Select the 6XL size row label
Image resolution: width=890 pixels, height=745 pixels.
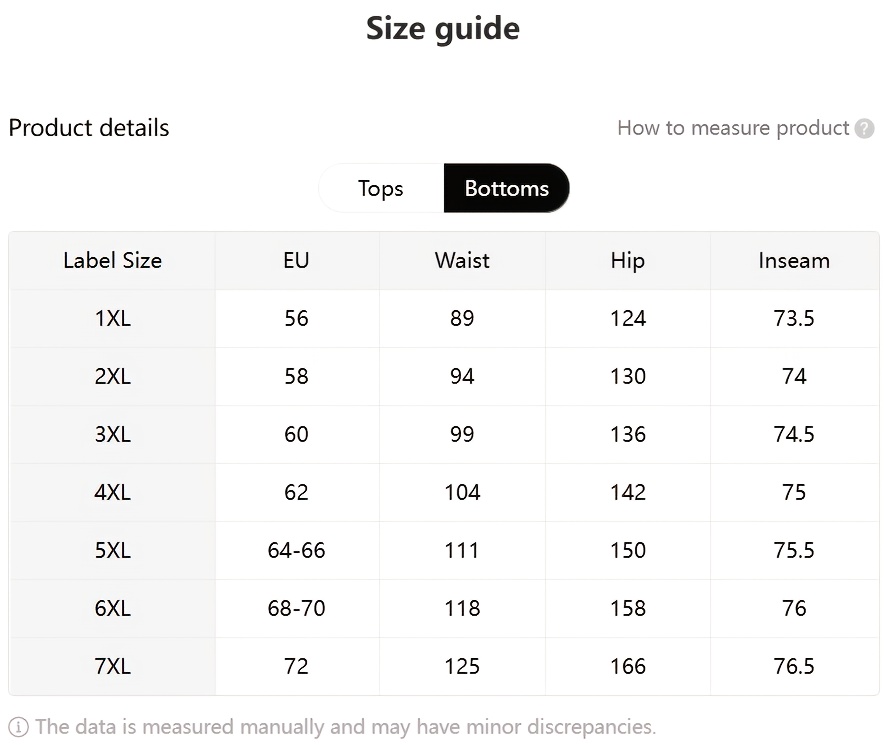[x=112, y=608]
